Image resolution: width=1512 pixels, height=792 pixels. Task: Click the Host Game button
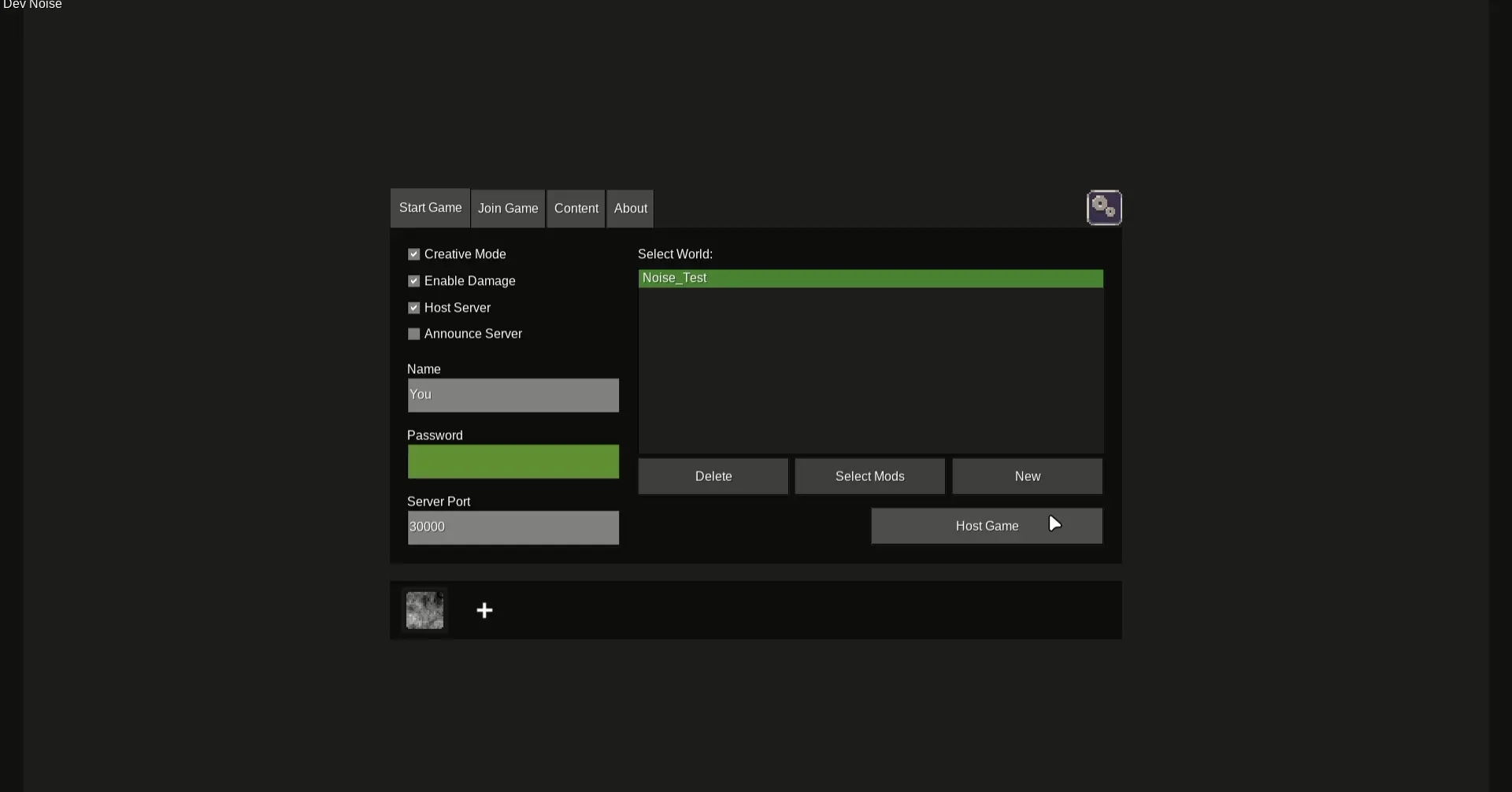tap(986, 526)
